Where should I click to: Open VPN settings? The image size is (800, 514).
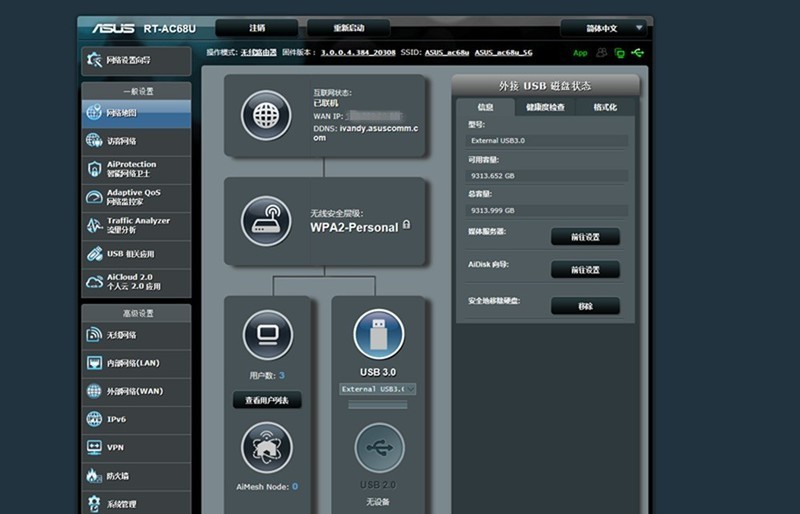coord(136,447)
